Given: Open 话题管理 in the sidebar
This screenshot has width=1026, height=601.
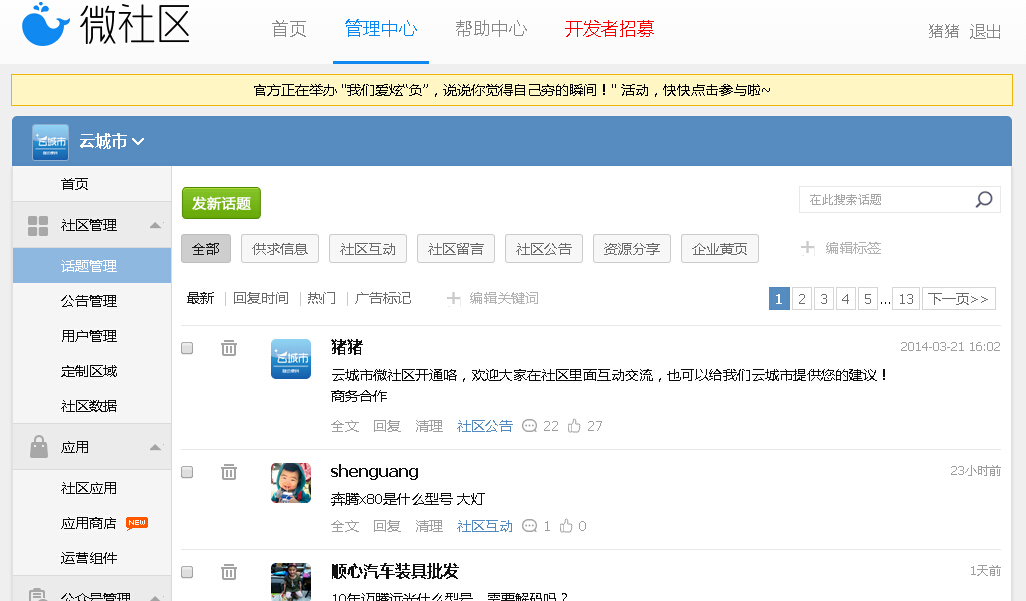Looking at the screenshot, I should pyautogui.click(x=92, y=266).
